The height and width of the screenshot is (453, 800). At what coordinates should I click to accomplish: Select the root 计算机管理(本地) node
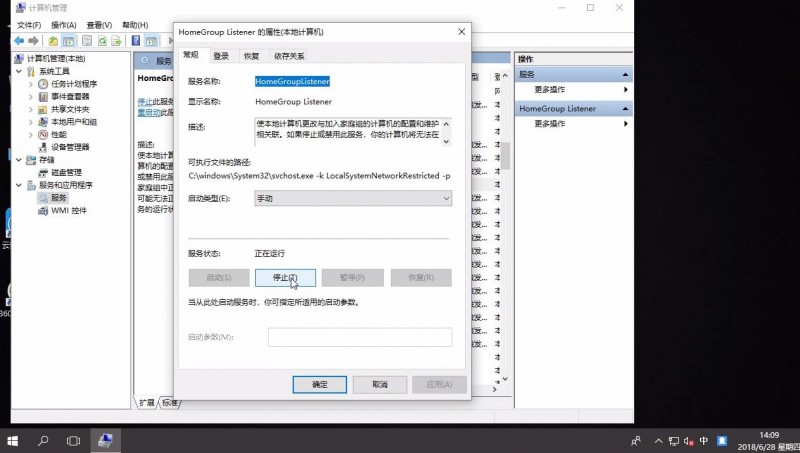click(56, 59)
